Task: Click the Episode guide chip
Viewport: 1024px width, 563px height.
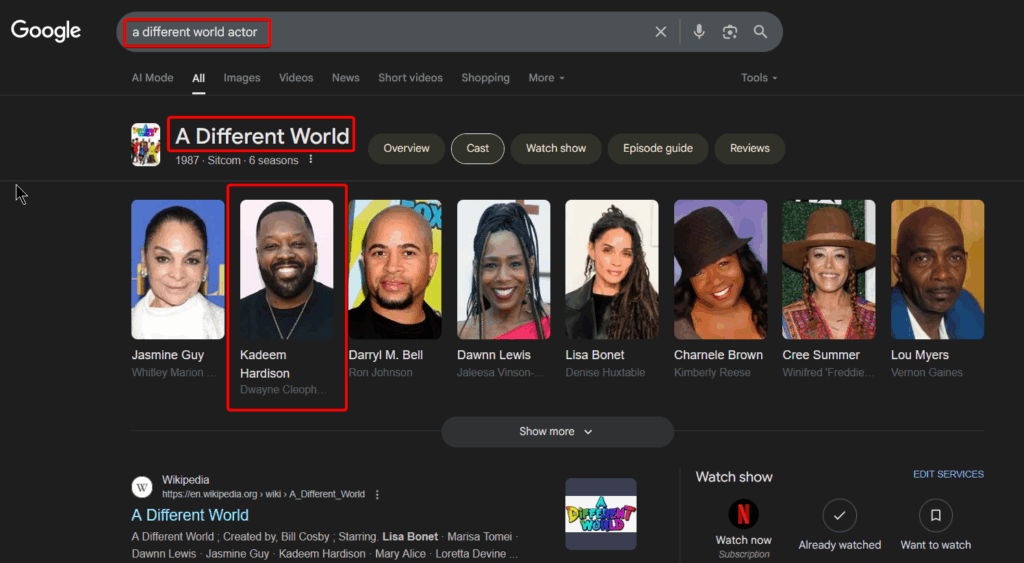Action: point(658,148)
